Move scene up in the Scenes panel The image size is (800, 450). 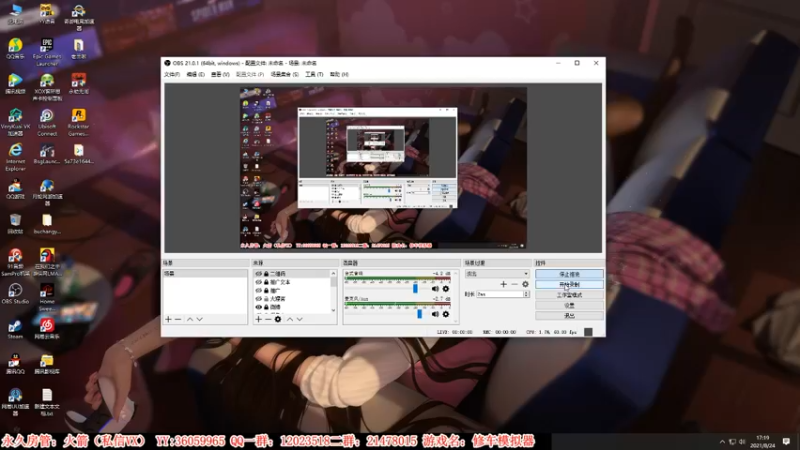[190, 319]
